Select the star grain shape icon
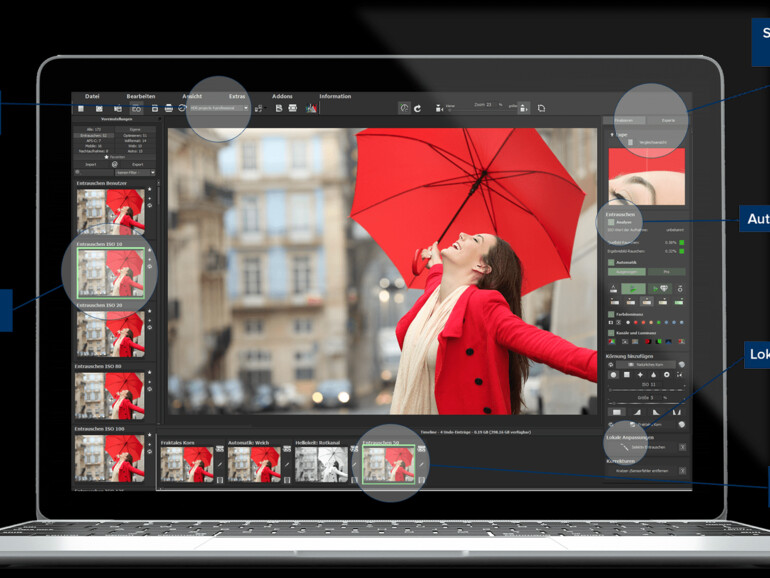Viewport: 770px width, 578px height. tap(640, 375)
